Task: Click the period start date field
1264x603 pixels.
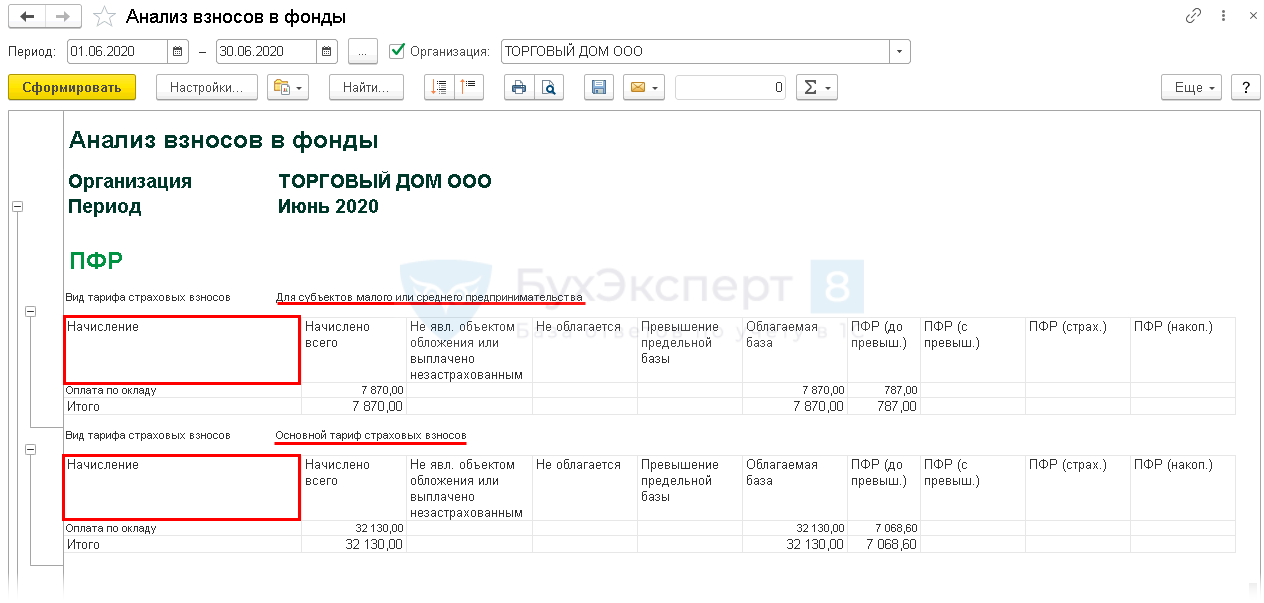Action: (116, 51)
